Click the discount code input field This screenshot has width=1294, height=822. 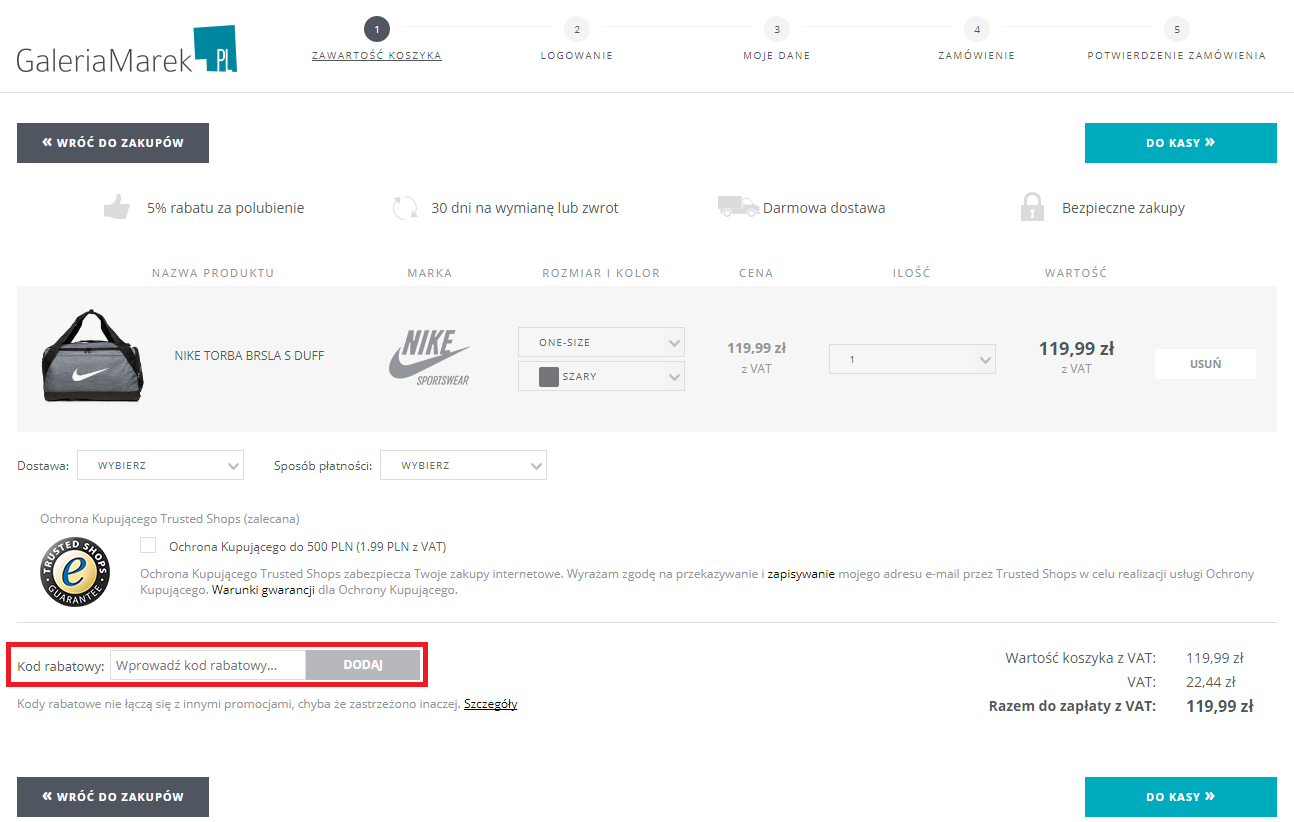(208, 665)
